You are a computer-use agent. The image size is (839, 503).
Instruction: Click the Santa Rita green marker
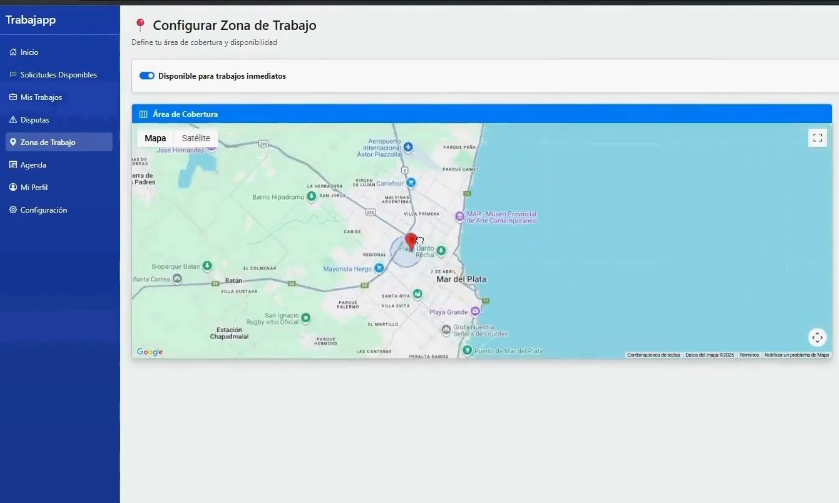417,294
